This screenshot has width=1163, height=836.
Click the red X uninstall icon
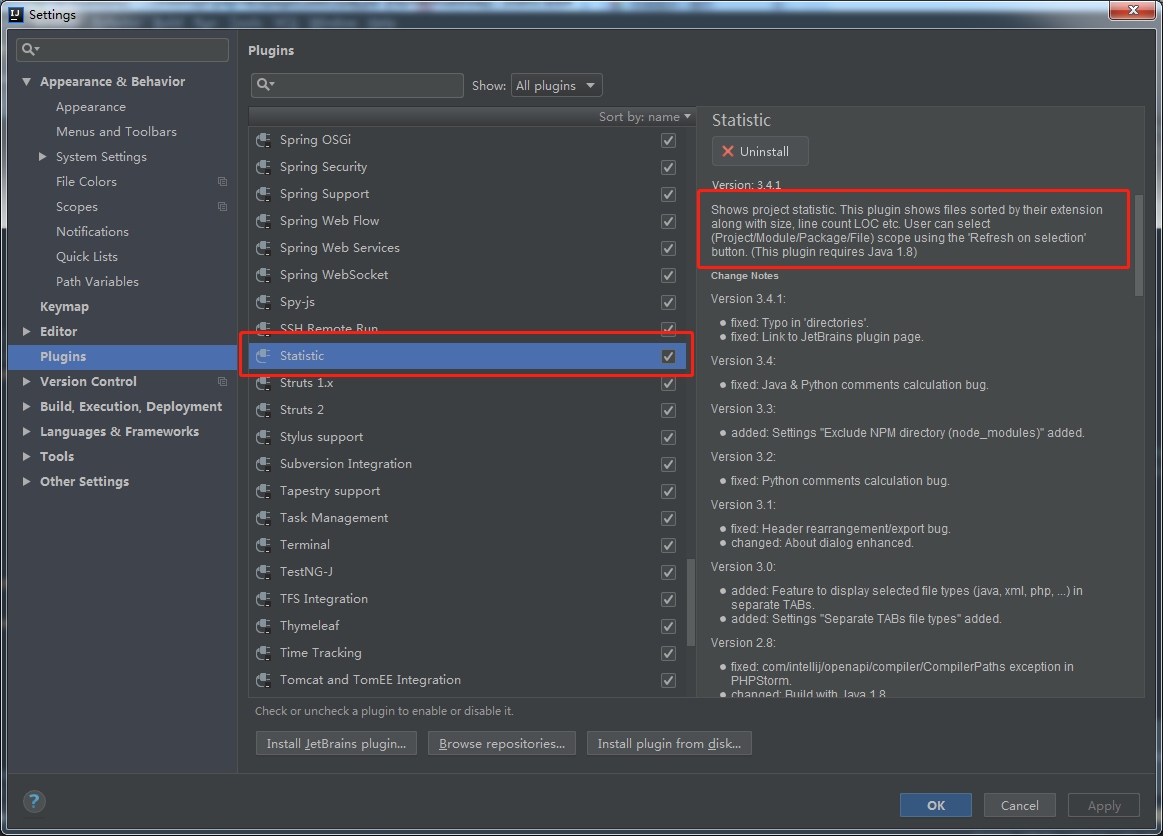click(x=728, y=151)
